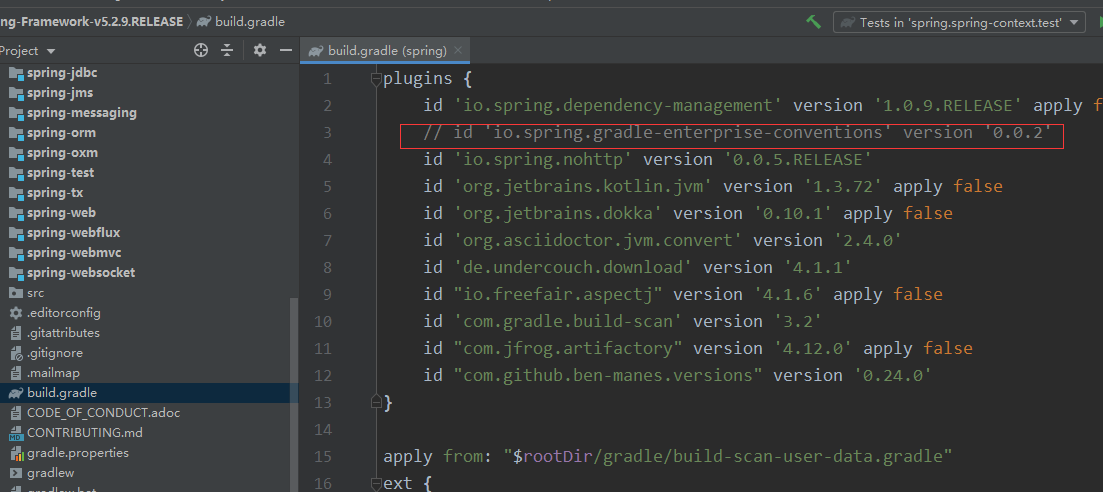Open the run configuration dropdown 'Tests in spring.spring-context.test'
This screenshot has height=492, width=1103.
click(959, 23)
